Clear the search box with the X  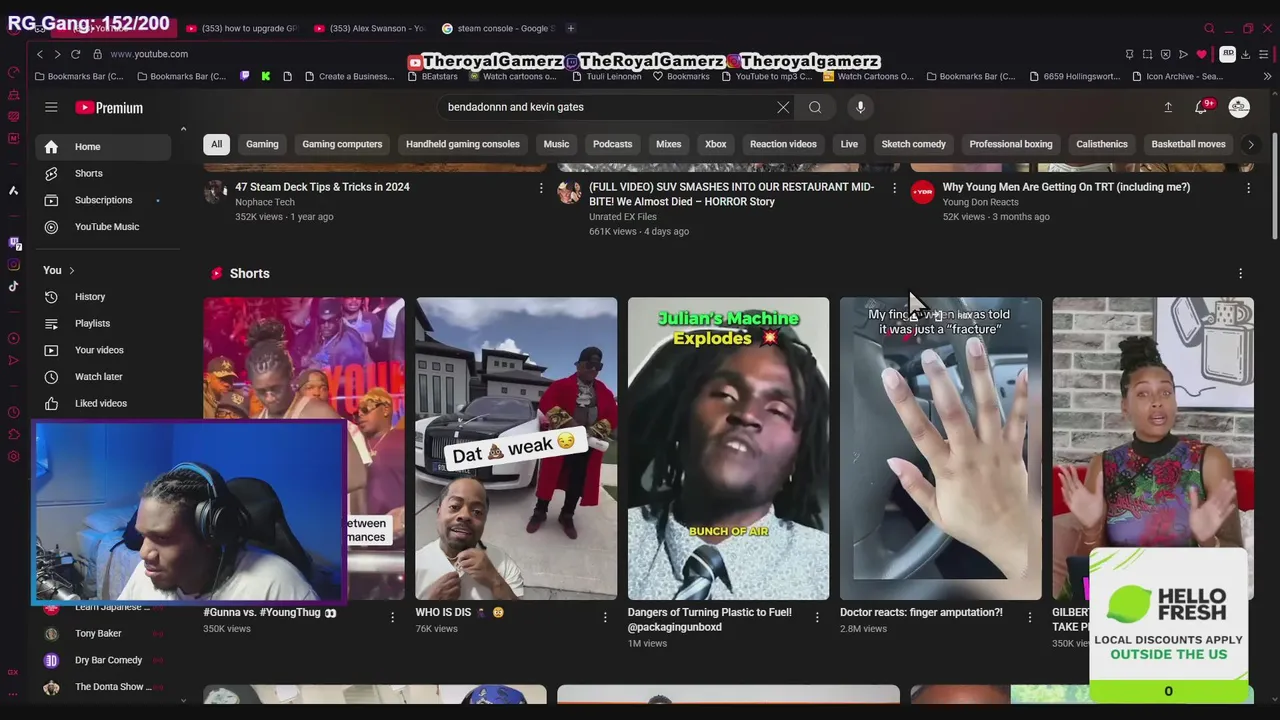pos(783,107)
